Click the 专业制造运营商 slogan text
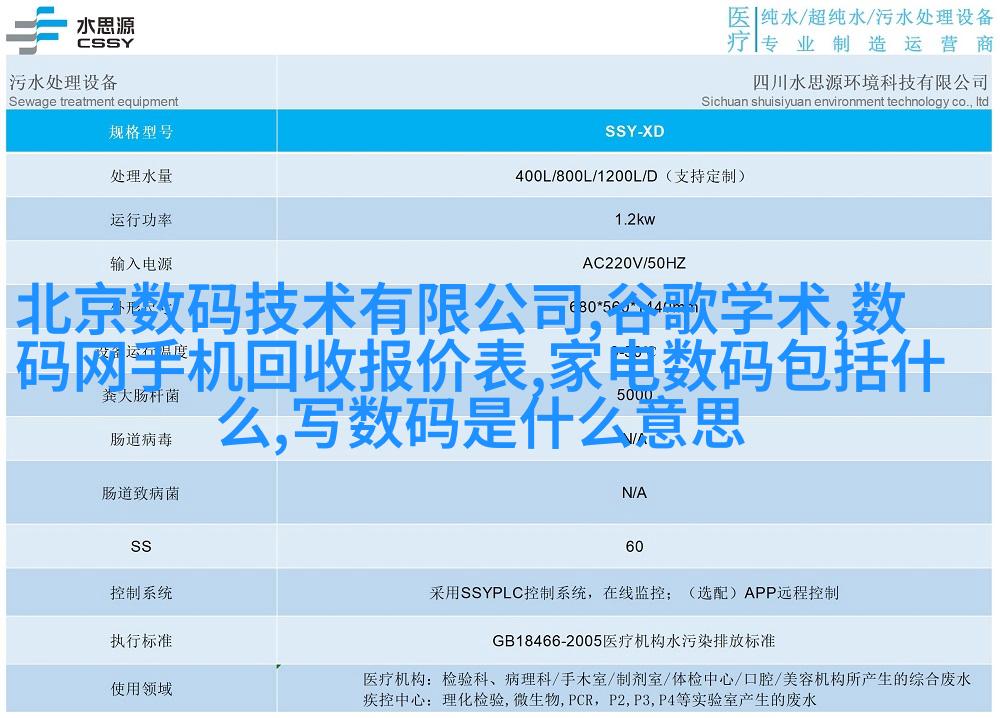 point(877,44)
